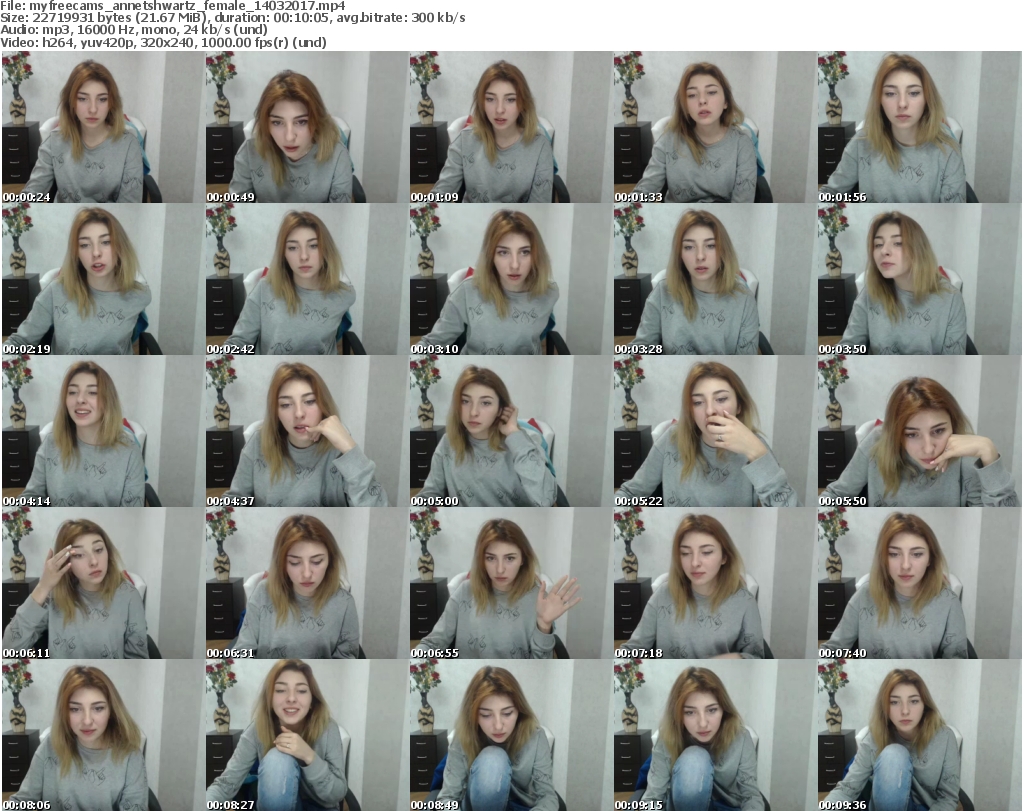Select the thumbnail timestamped 00:03:50
This screenshot has height=811, width=1024.
coord(919,279)
